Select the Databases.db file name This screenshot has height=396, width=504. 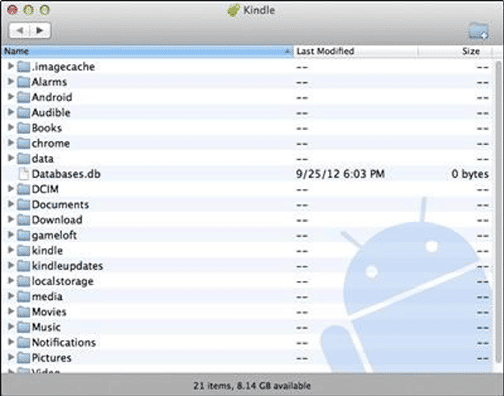[66, 174]
